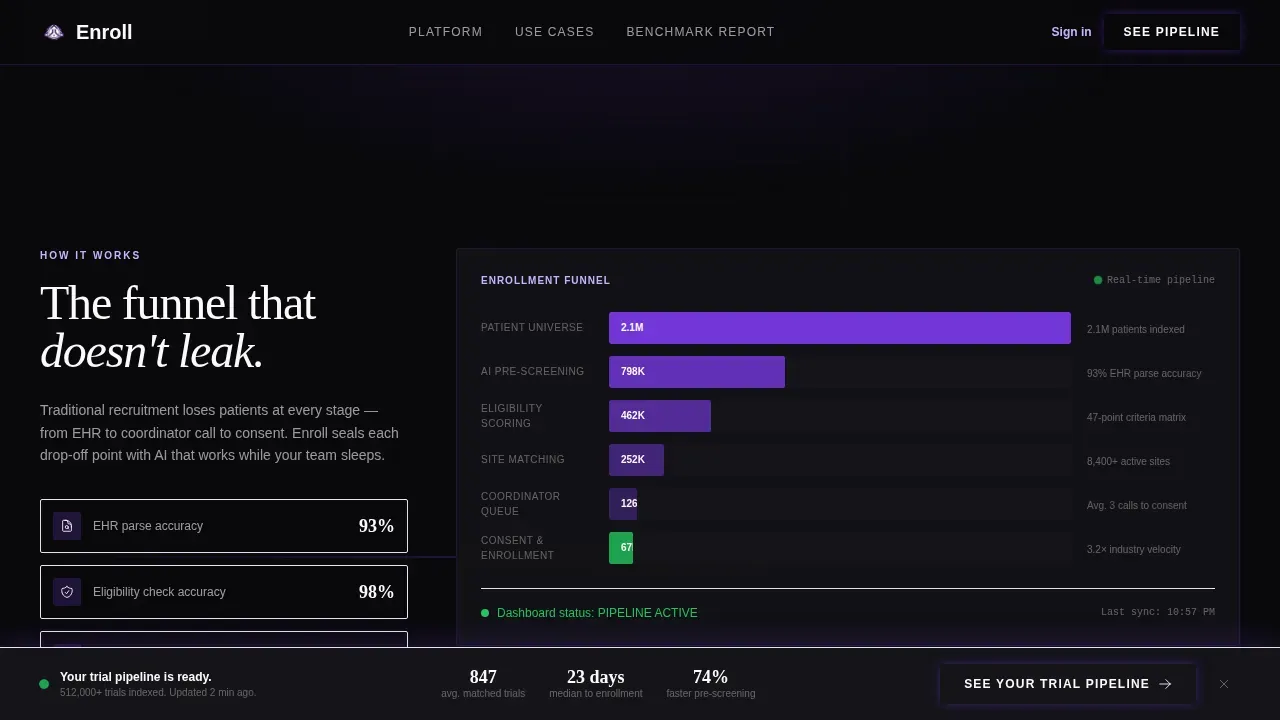The width and height of the screenshot is (1280, 720).
Task: Dismiss the bottom trial pipeline banner
Action: point(1224,684)
